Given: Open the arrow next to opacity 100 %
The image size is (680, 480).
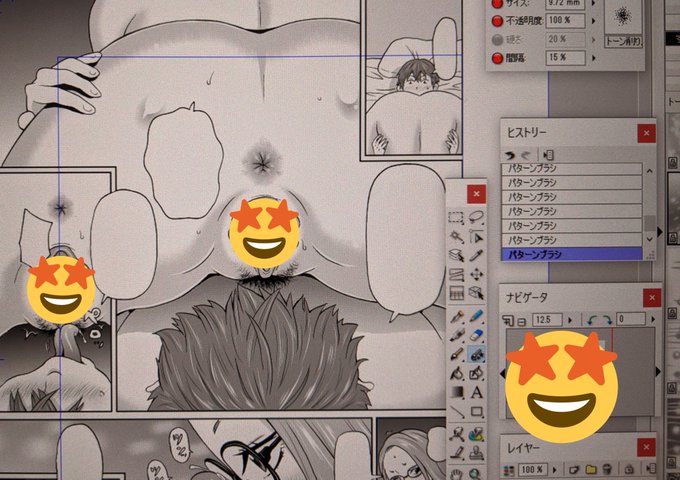Looking at the screenshot, I should tap(594, 20).
